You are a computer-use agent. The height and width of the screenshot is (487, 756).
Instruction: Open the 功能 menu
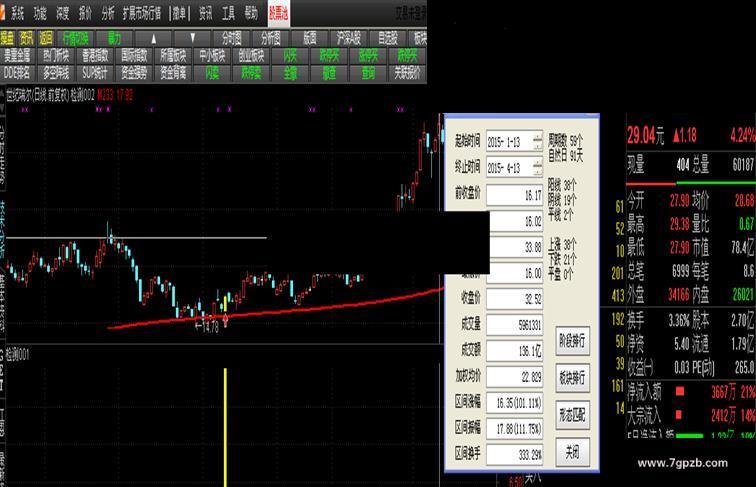[x=40, y=14]
